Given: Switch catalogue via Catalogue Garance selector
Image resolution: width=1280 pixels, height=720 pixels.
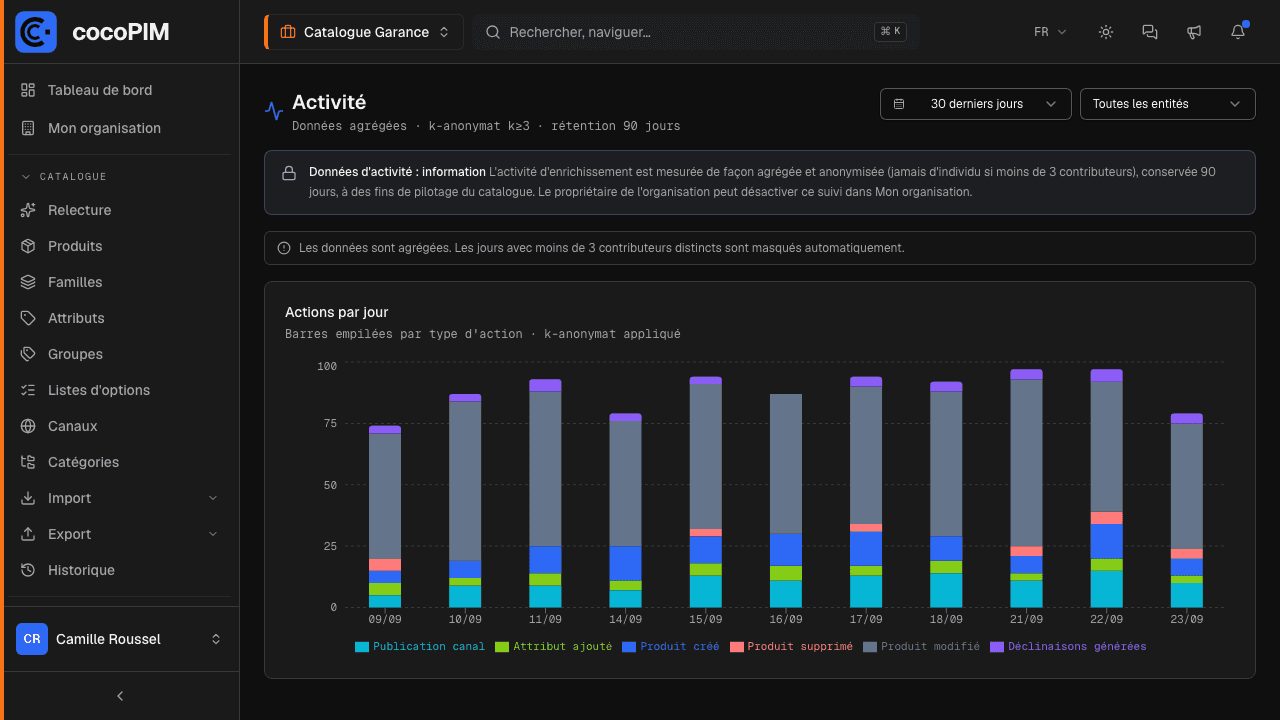Looking at the screenshot, I should 364,32.
